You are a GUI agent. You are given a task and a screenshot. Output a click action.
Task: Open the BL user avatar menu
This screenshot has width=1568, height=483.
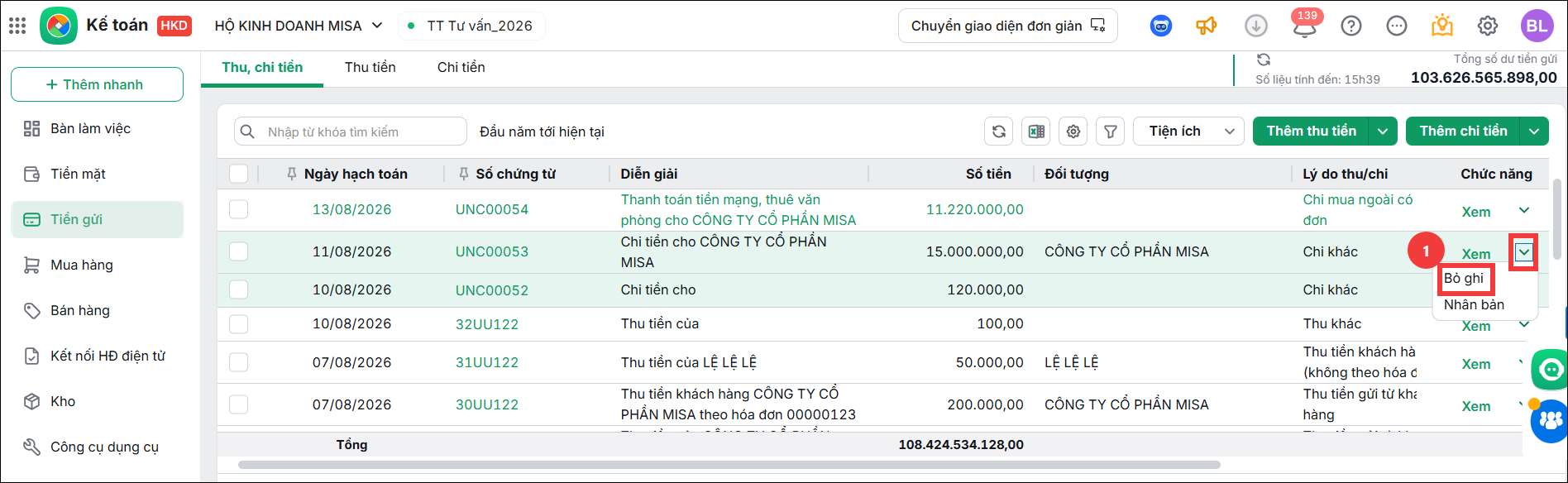(1537, 26)
